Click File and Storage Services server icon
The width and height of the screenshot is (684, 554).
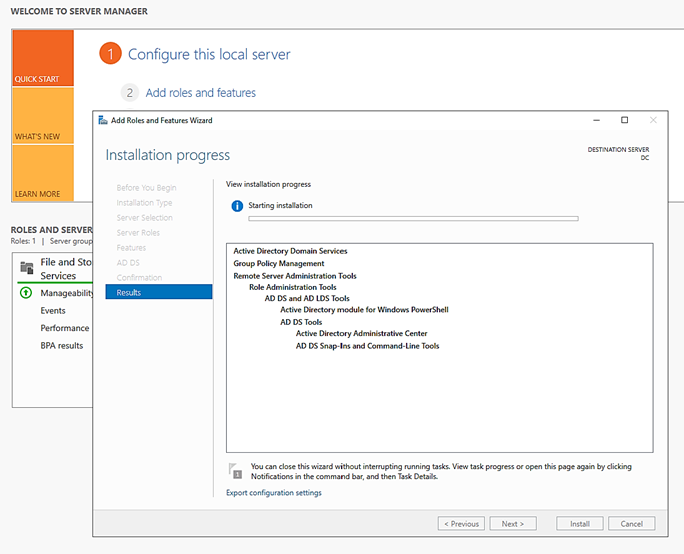click(x=27, y=268)
